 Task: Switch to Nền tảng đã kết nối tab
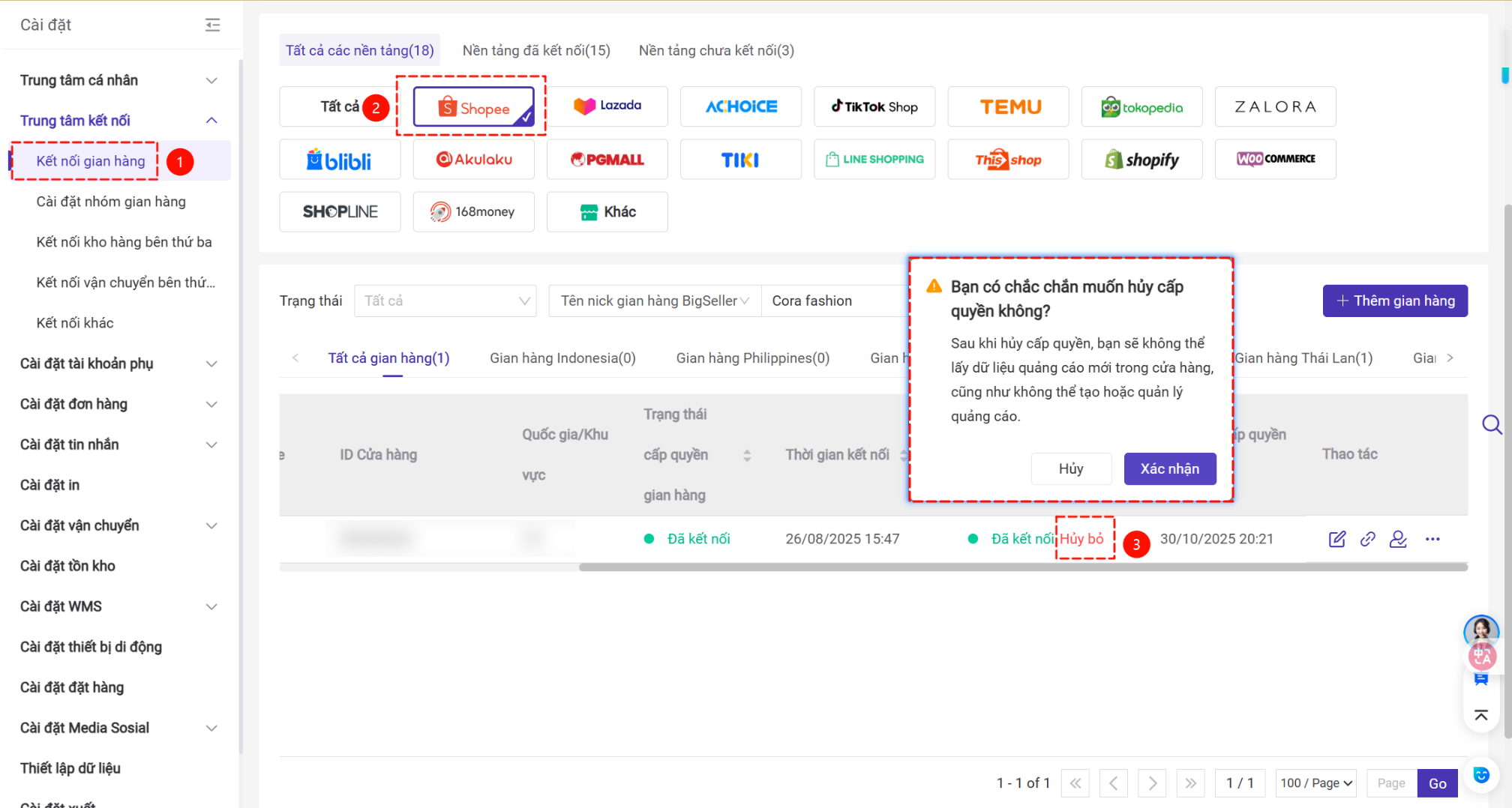click(x=536, y=50)
